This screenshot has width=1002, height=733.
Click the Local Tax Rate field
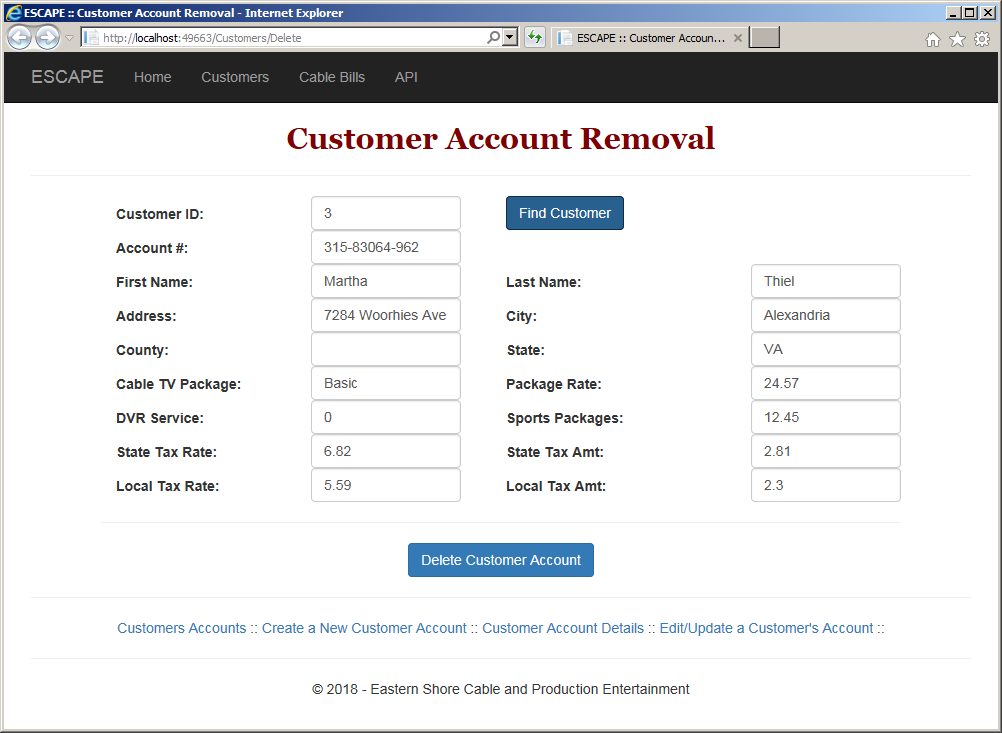(x=386, y=485)
